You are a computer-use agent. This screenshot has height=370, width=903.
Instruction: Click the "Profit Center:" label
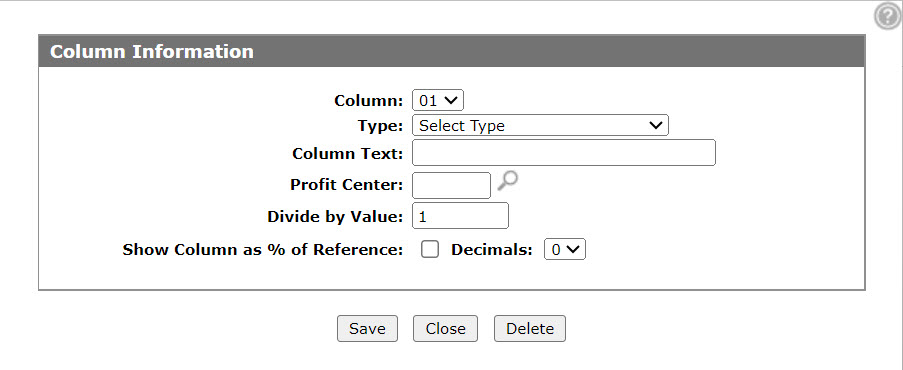(347, 185)
